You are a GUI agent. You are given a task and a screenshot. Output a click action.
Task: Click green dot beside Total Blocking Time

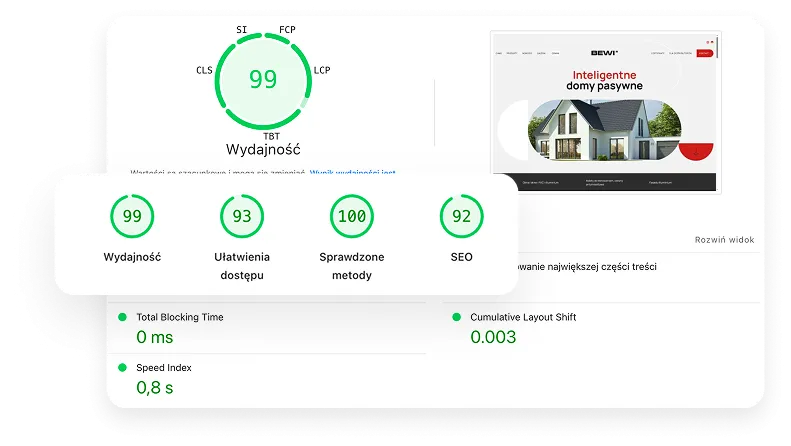pyautogui.click(x=122, y=317)
